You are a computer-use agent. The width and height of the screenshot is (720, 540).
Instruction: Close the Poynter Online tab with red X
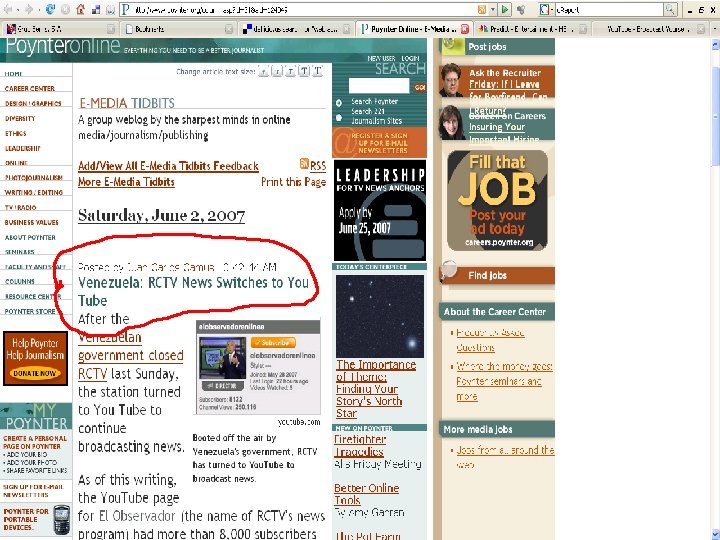coord(464,29)
